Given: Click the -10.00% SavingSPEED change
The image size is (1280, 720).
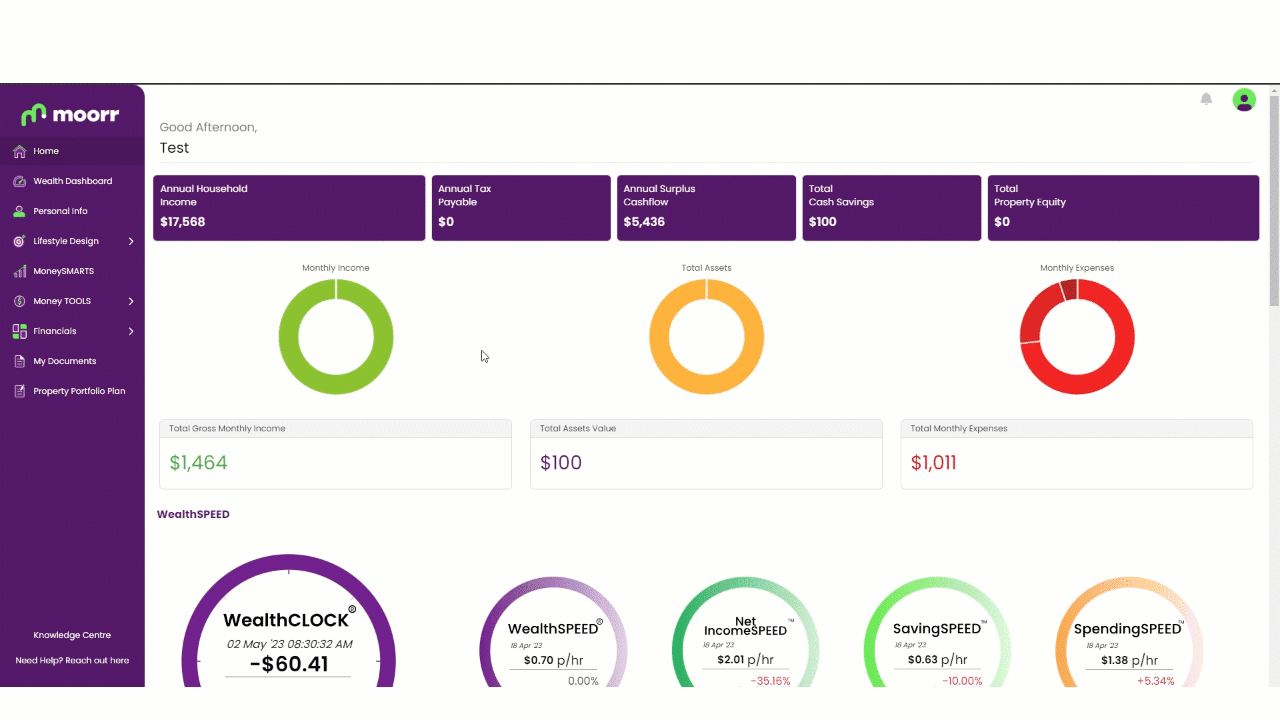Looking at the screenshot, I should click(962, 681).
